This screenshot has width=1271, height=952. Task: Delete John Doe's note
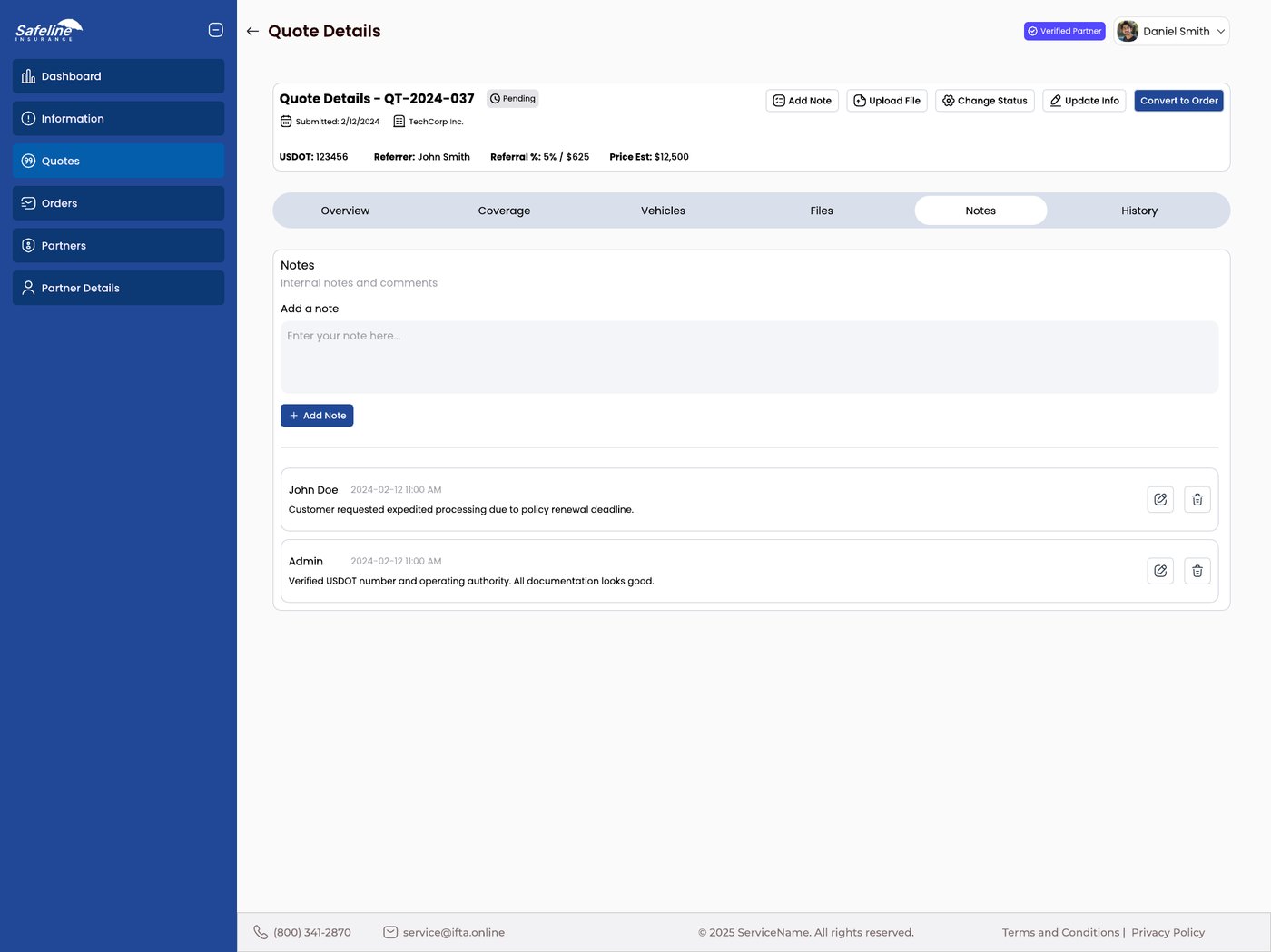[1197, 499]
